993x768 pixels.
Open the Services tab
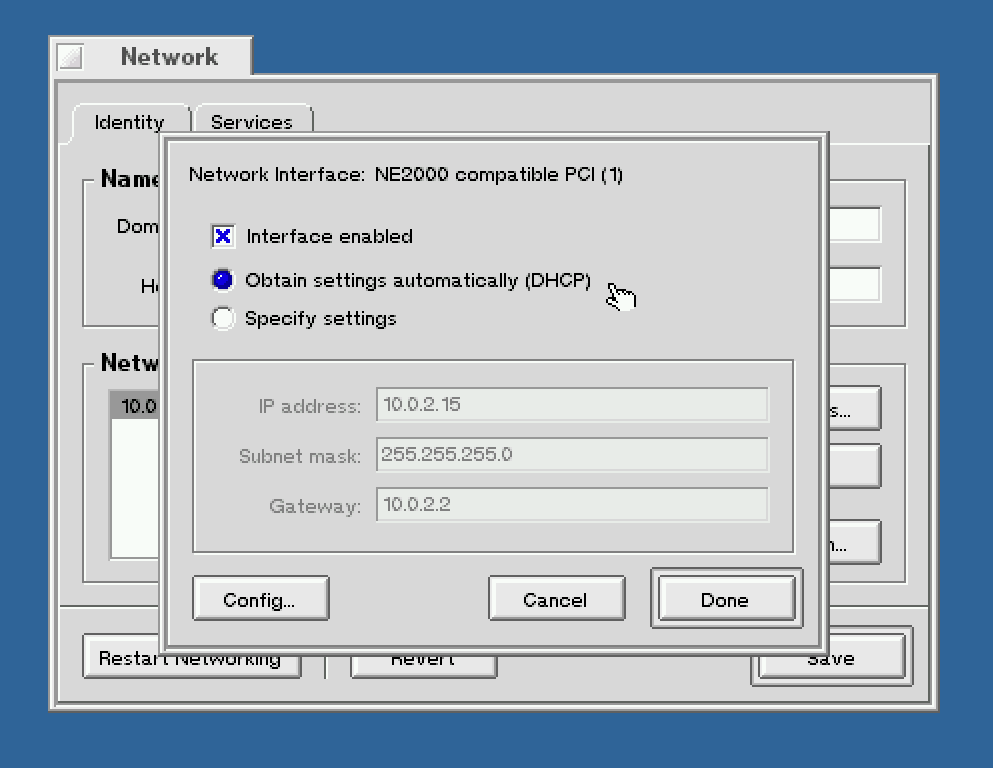(x=252, y=122)
